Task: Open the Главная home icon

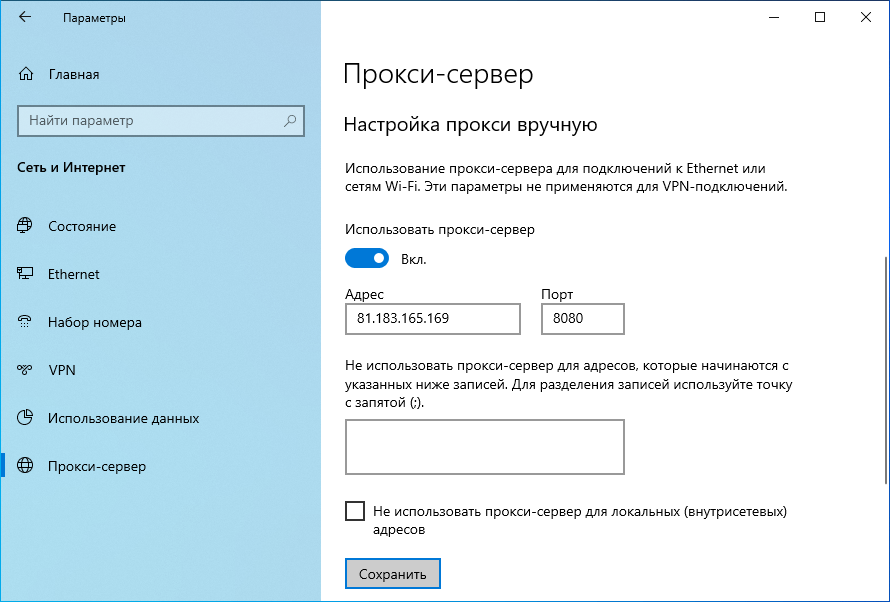Action: 26,74
